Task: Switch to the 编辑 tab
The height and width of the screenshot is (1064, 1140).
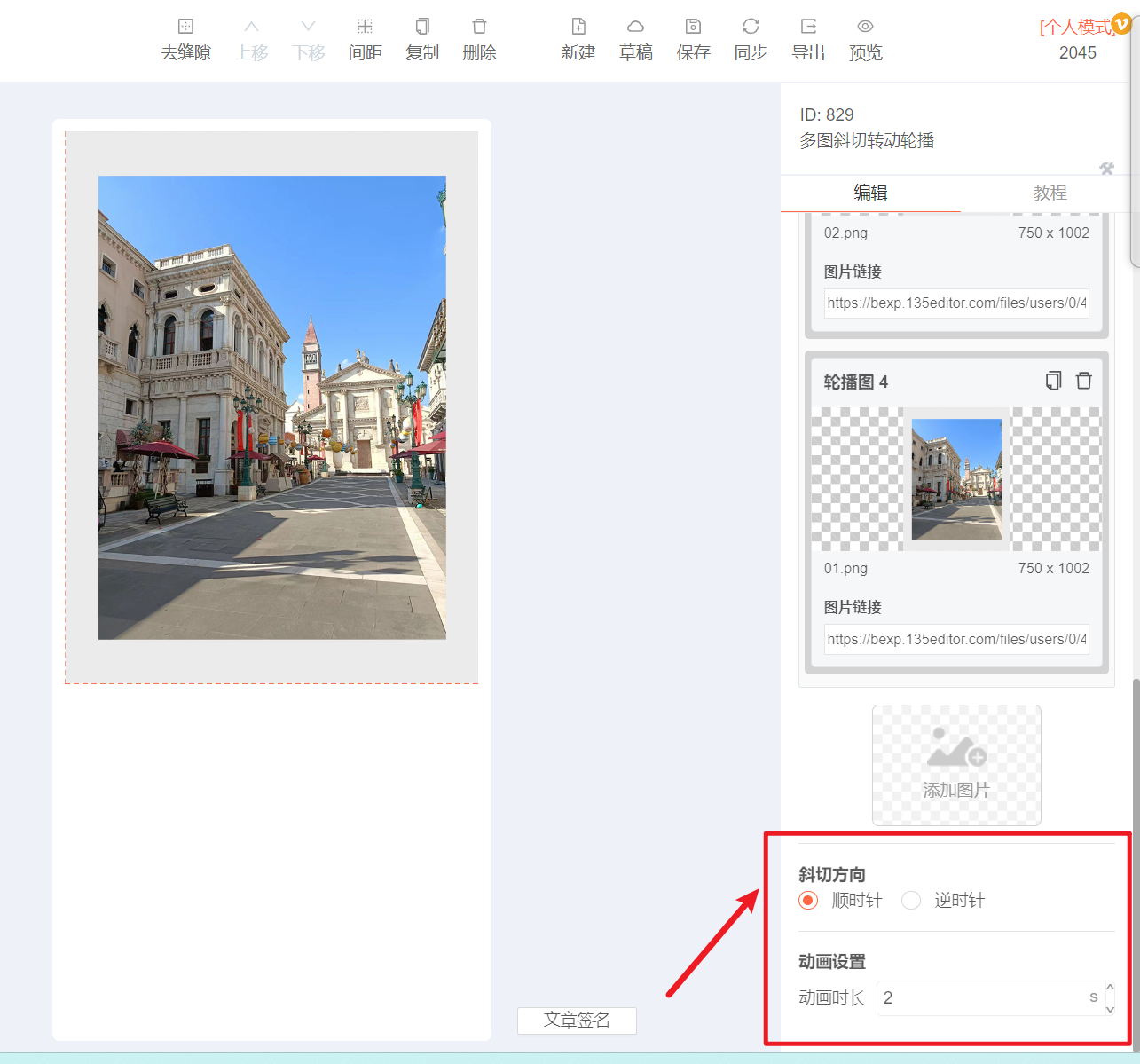Action: (870, 193)
